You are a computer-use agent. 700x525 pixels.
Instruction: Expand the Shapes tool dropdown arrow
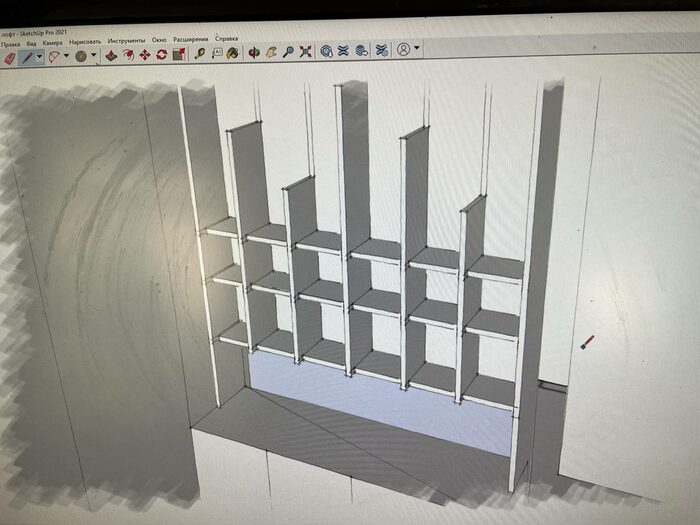pyautogui.click(x=93, y=56)
